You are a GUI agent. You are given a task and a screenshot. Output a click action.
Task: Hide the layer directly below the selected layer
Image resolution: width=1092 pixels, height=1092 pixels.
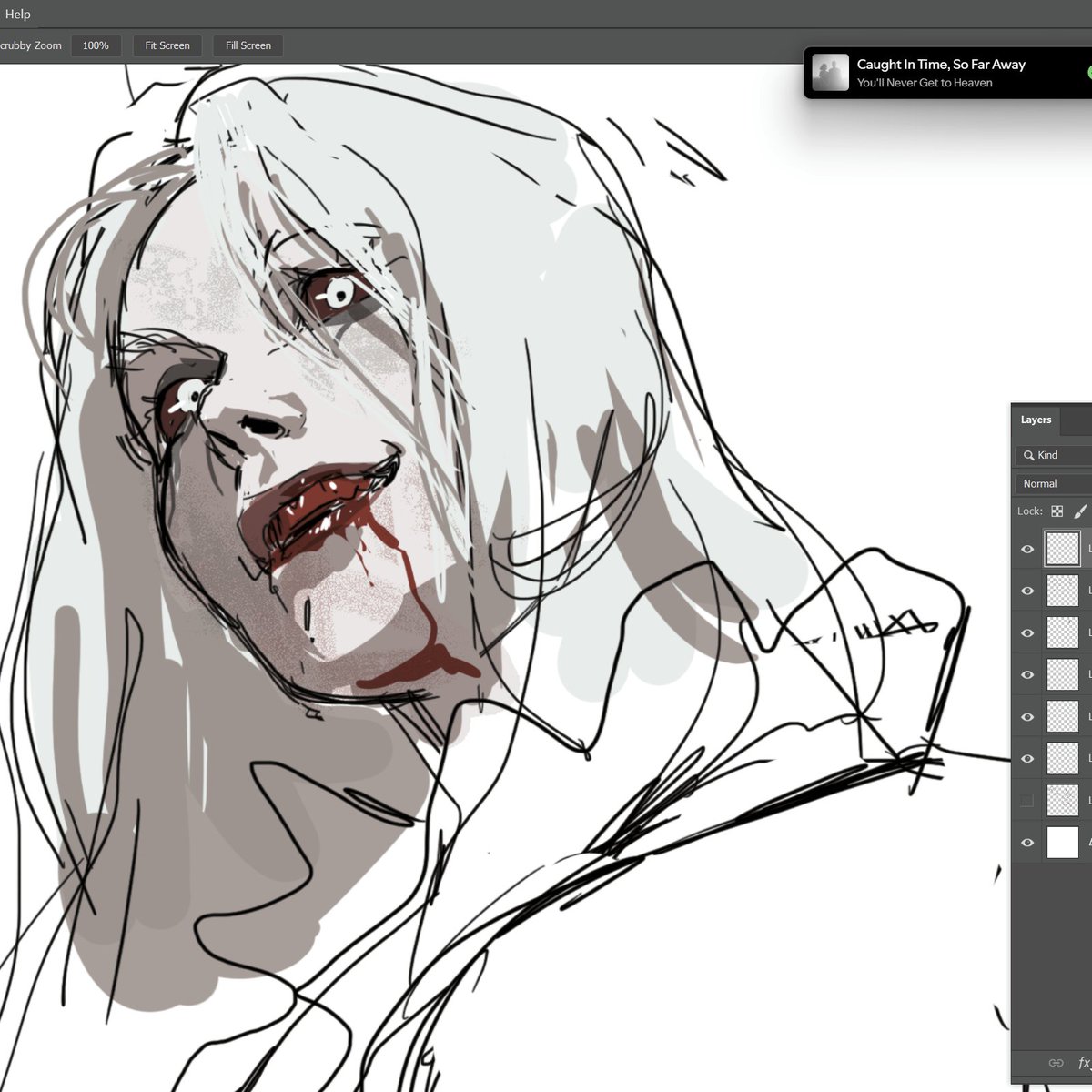(1027, 591)
